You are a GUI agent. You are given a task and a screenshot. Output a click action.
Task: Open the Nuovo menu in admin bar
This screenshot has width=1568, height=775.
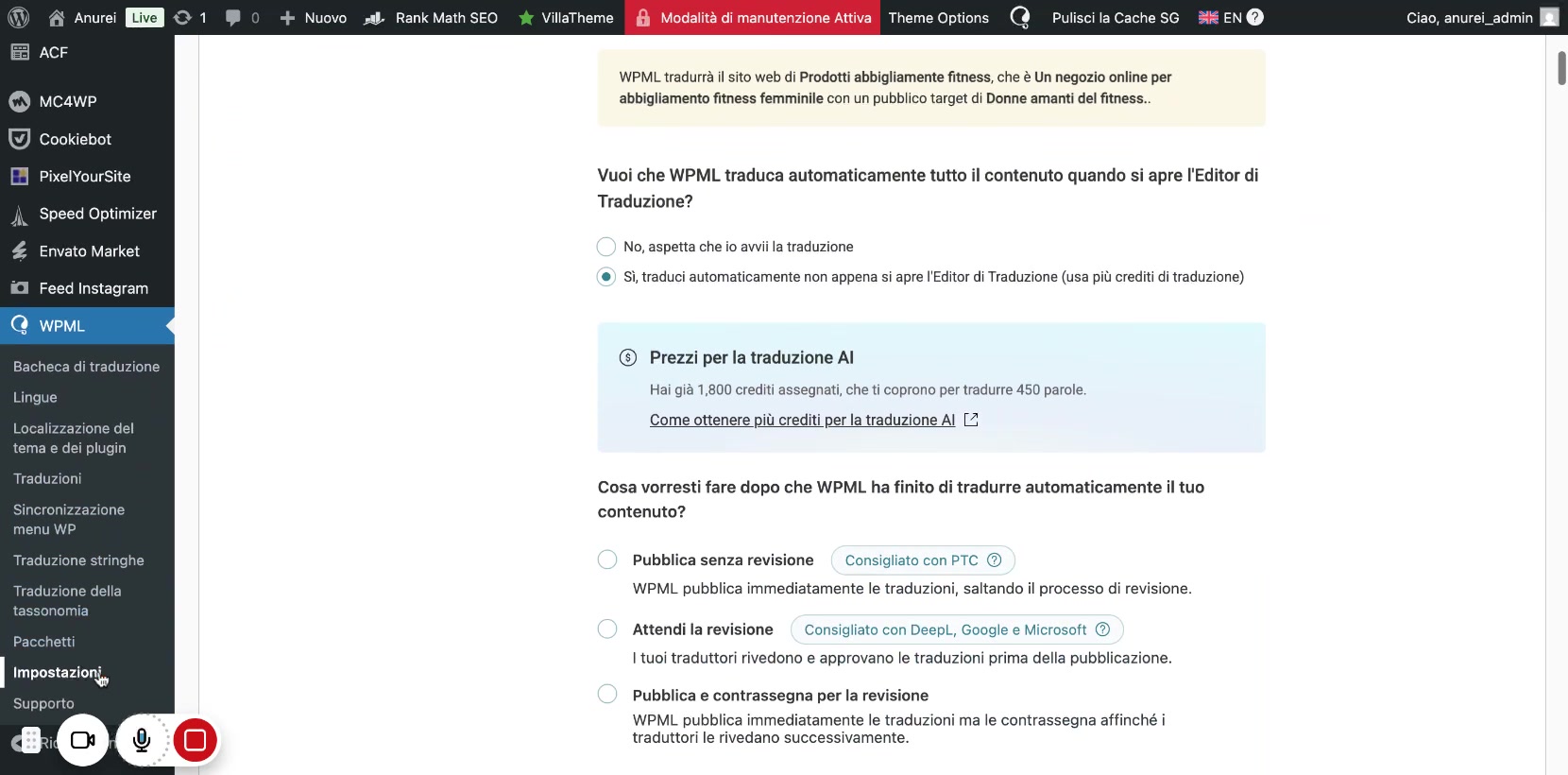[314, 17]
